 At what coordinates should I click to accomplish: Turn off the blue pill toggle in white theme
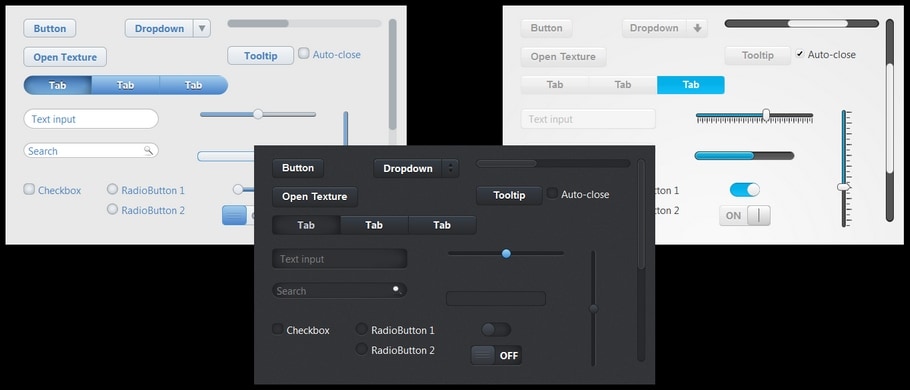click(745, 190)
